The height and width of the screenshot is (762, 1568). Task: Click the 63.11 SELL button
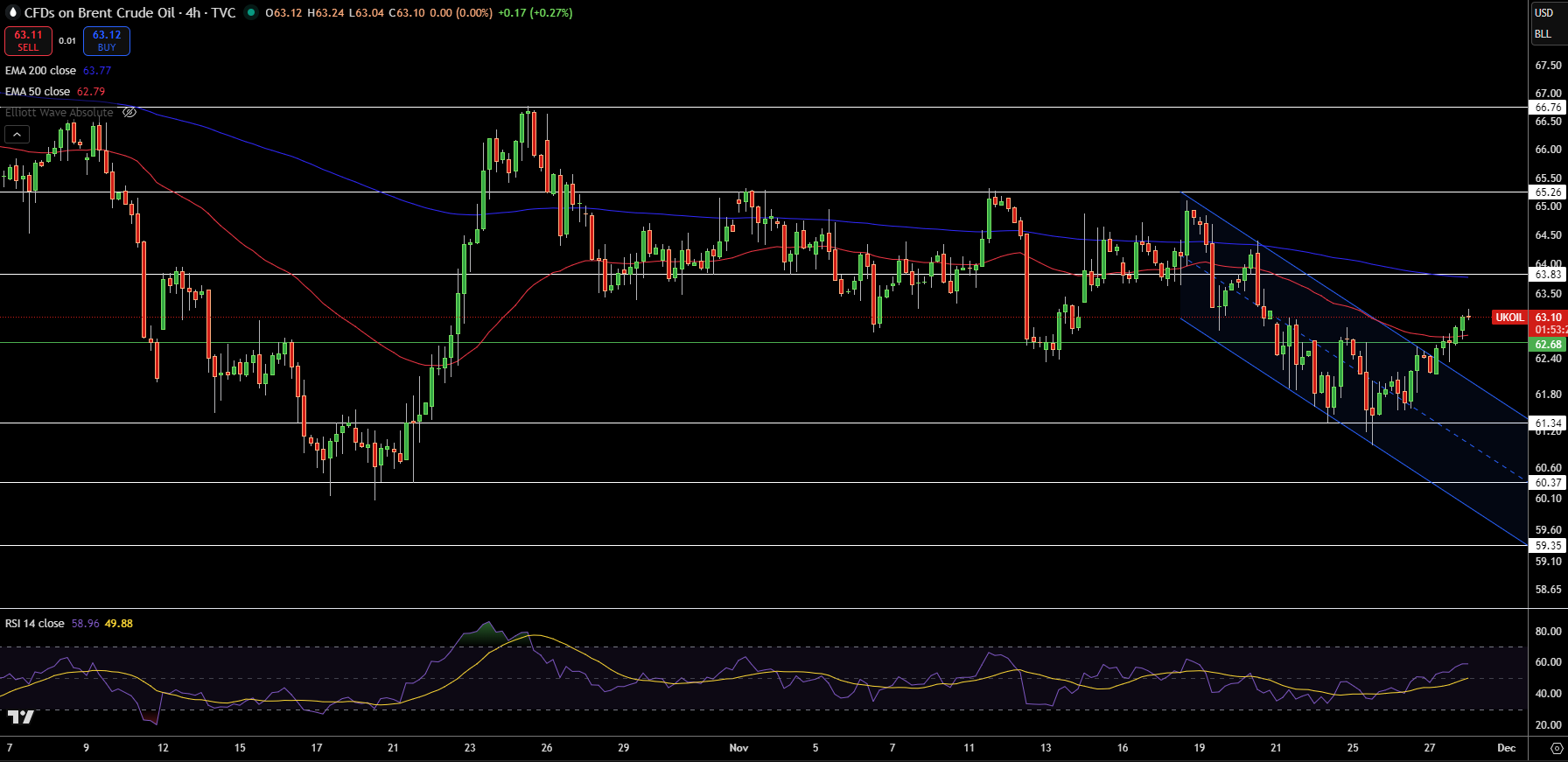pyautogui.click(x=28, y=41)
